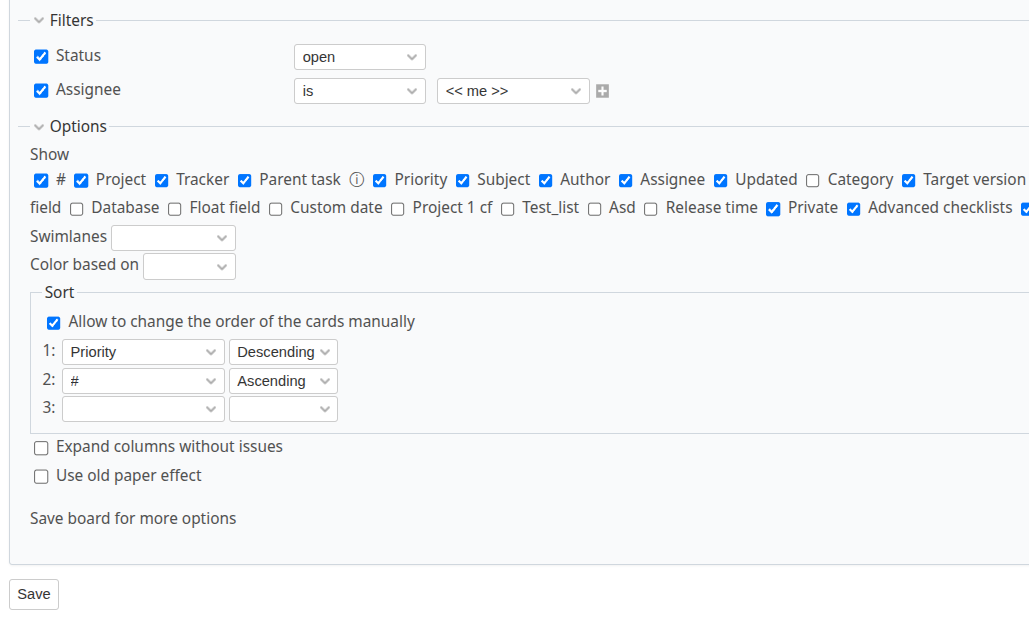Click the green plus to add another assignee value

tap(602, 90)
